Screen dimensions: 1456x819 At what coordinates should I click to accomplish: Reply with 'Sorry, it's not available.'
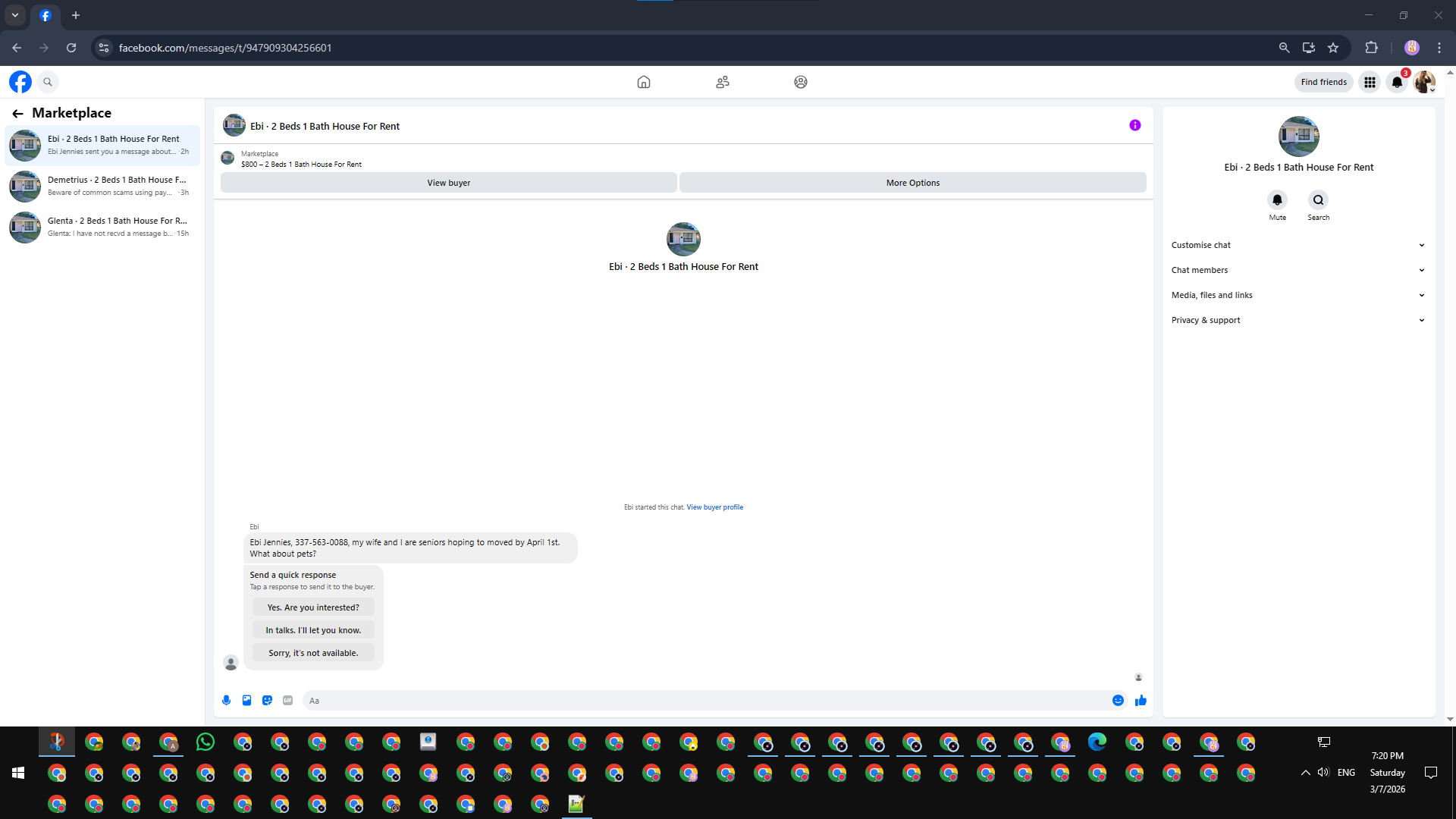[313, 653]
